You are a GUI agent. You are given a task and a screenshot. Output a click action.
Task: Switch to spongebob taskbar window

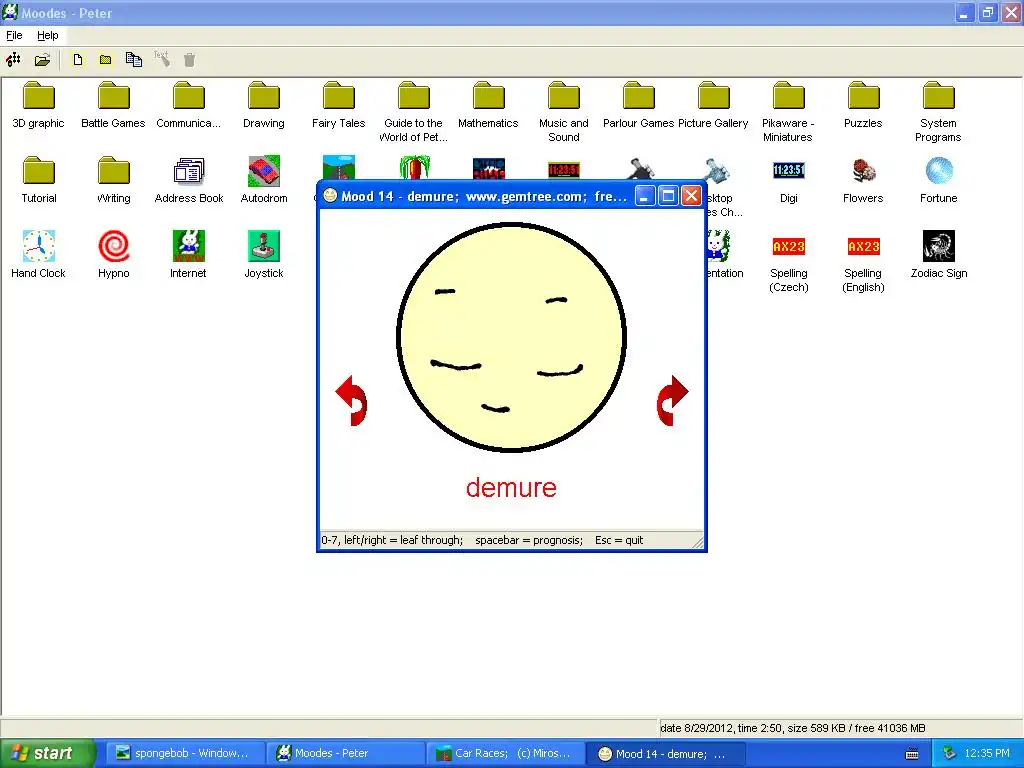click(185, 753)
